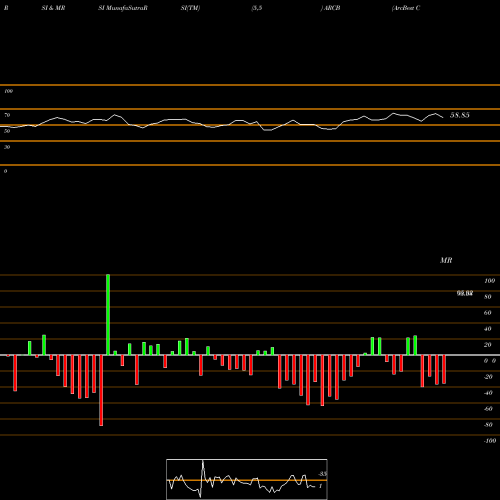Click the 0 label on RSI panel axis
This screenshot has width=500, height=500.
pos(5,171)
